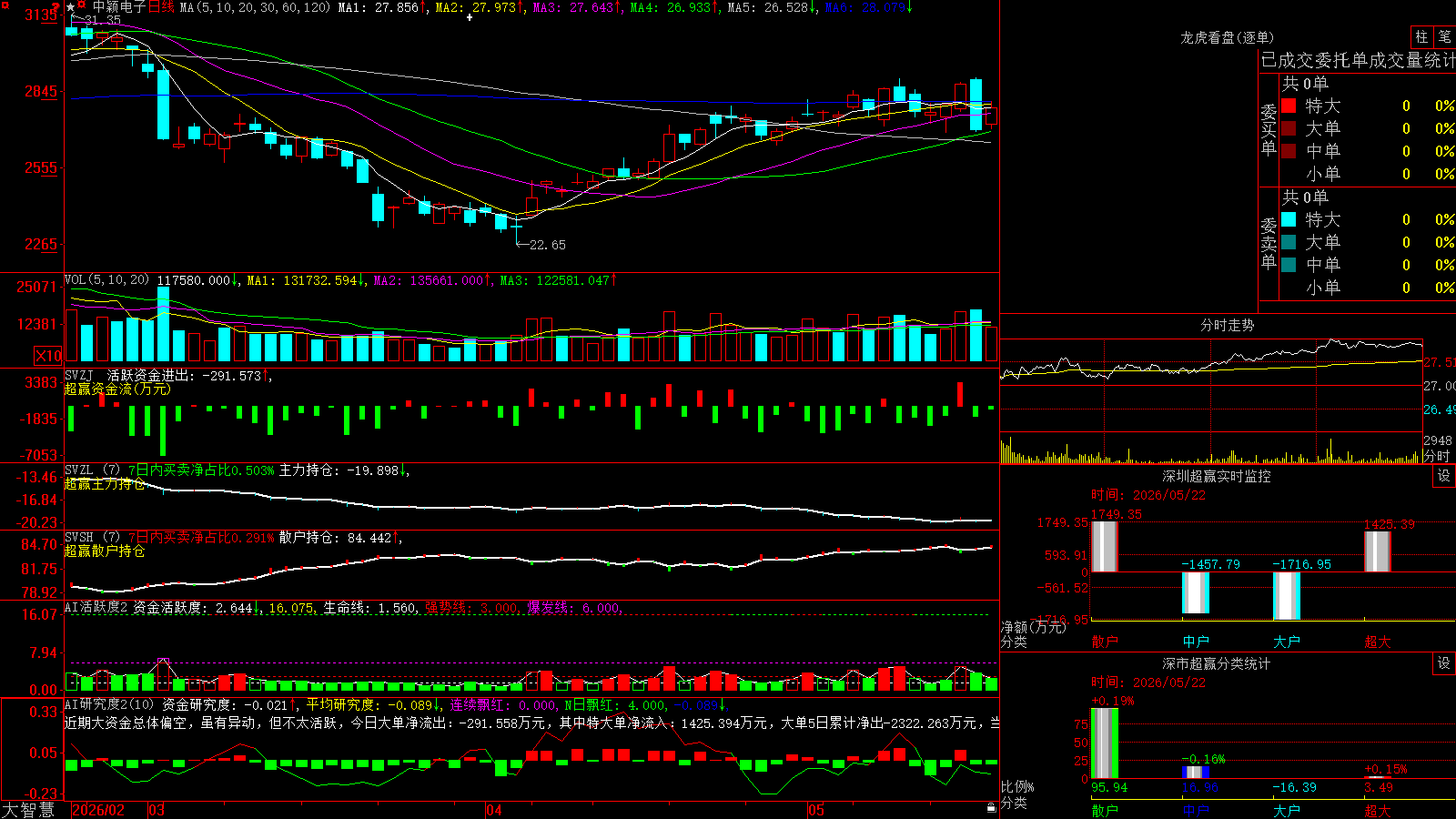
Task: Click 超大 label in 深圳超赢实时监控 chart
Action: pos(1378,642)
